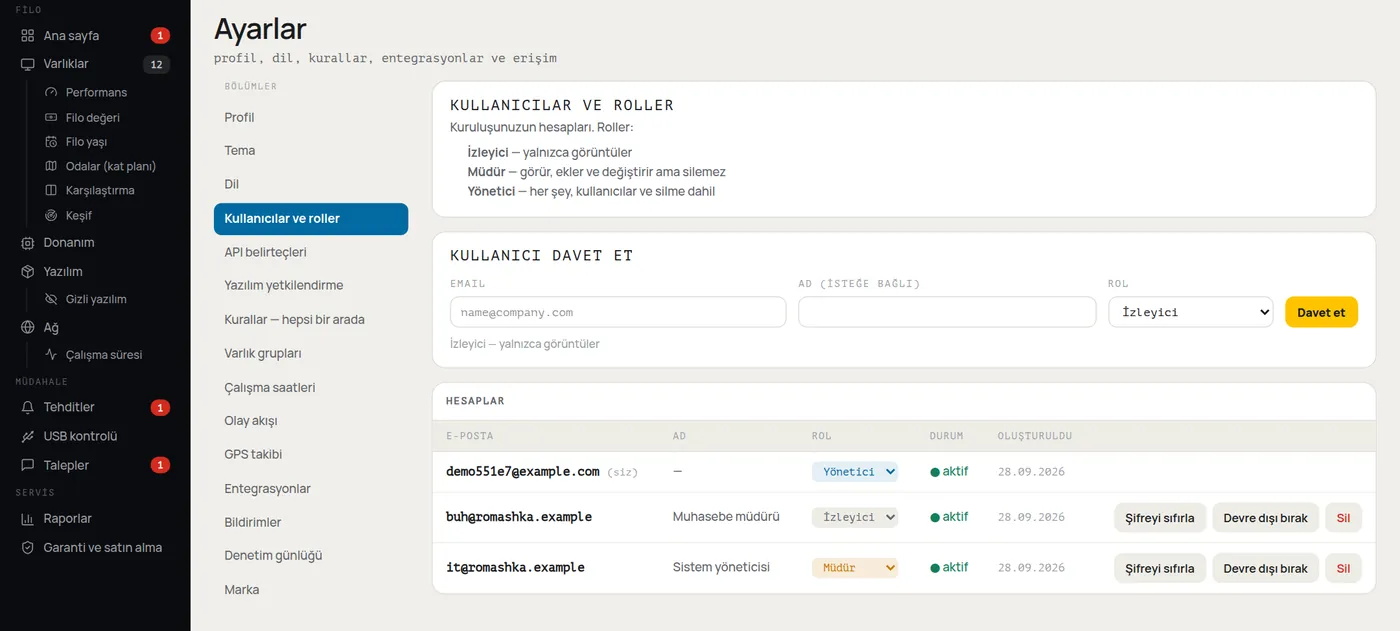Click the Filo yaşı icon
The image size is (1400, 631).
tap(52, 142)
